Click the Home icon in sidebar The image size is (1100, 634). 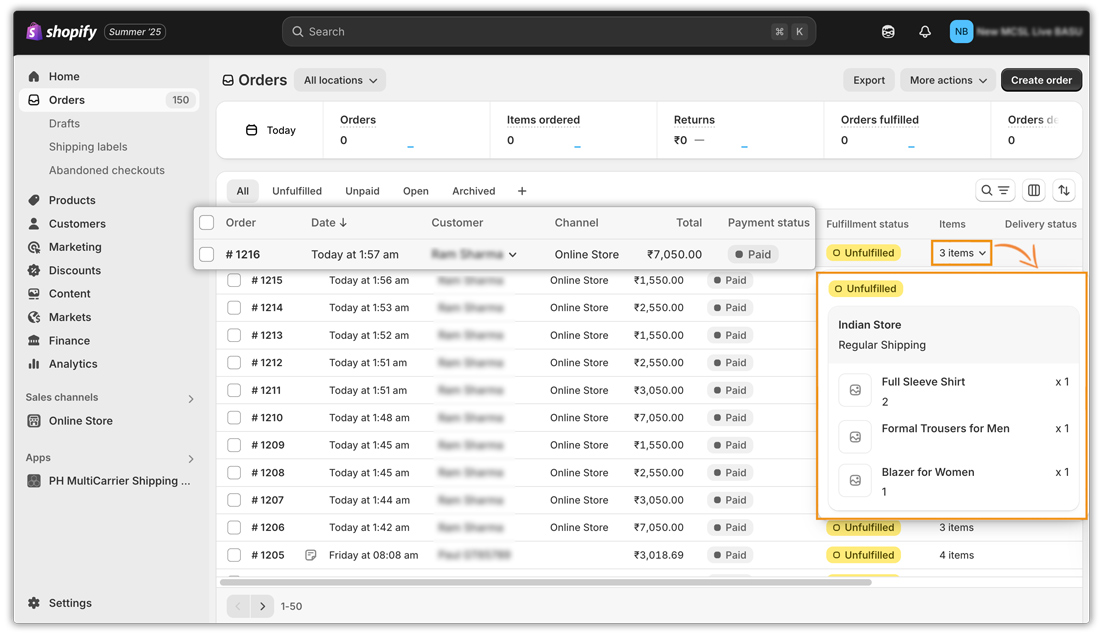point(34,76)
